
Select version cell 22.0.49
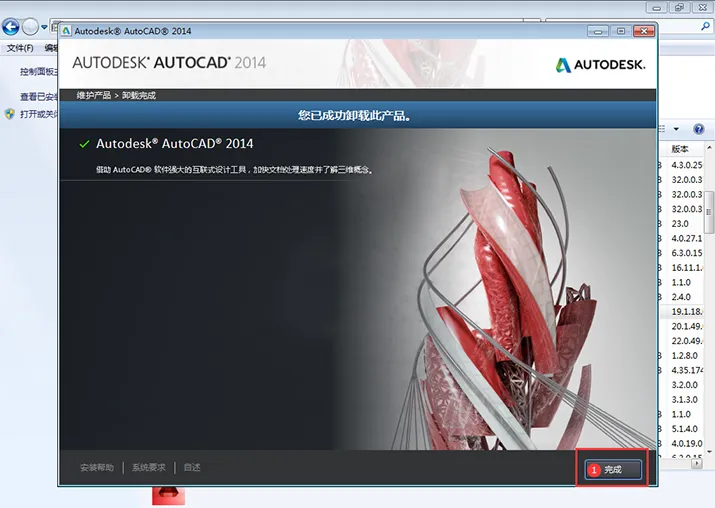(687, 341)
